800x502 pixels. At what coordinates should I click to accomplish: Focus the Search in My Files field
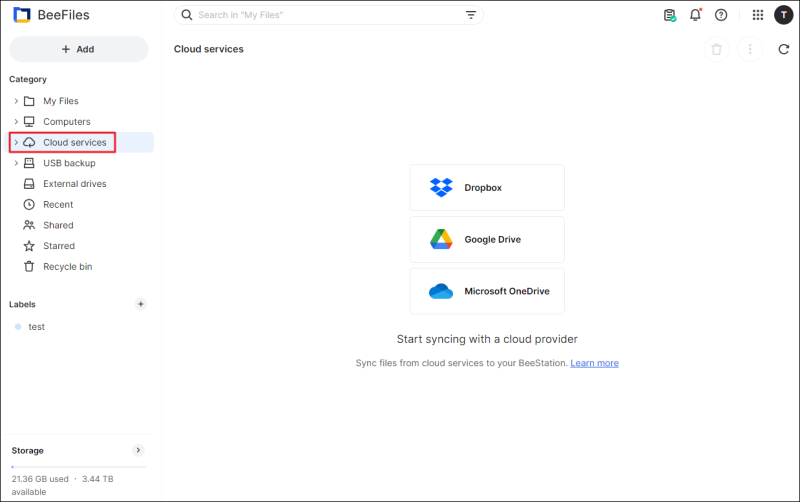click(x=329, y=15)
